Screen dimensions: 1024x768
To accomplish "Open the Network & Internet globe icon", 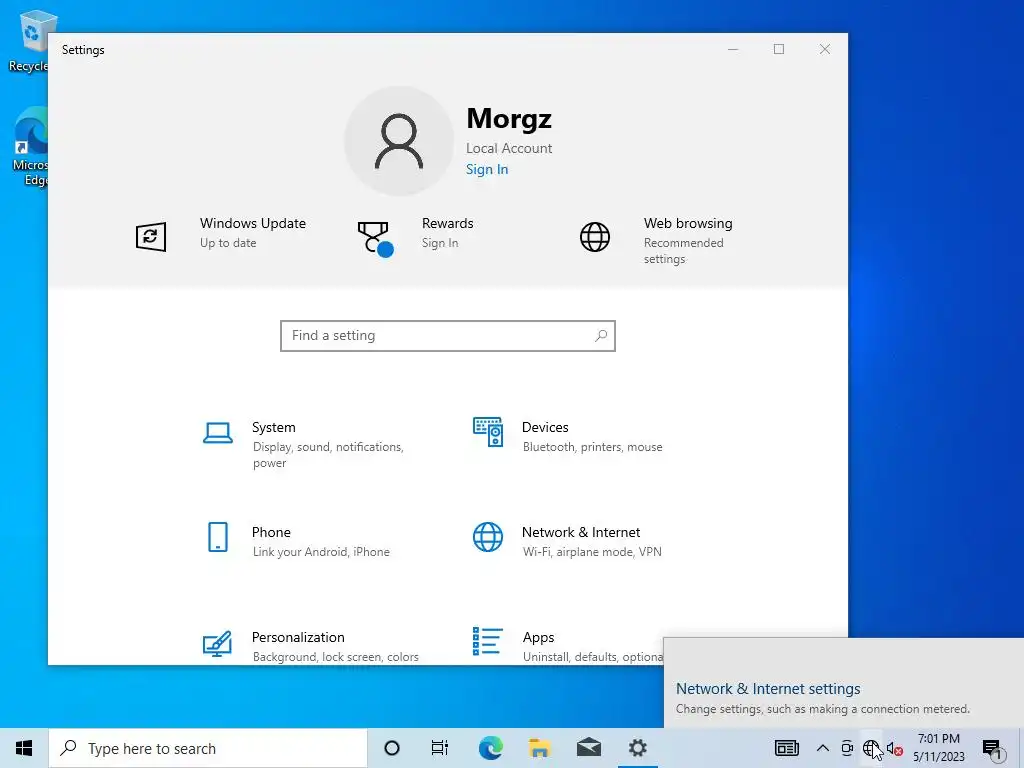I will tap(488, 537).
